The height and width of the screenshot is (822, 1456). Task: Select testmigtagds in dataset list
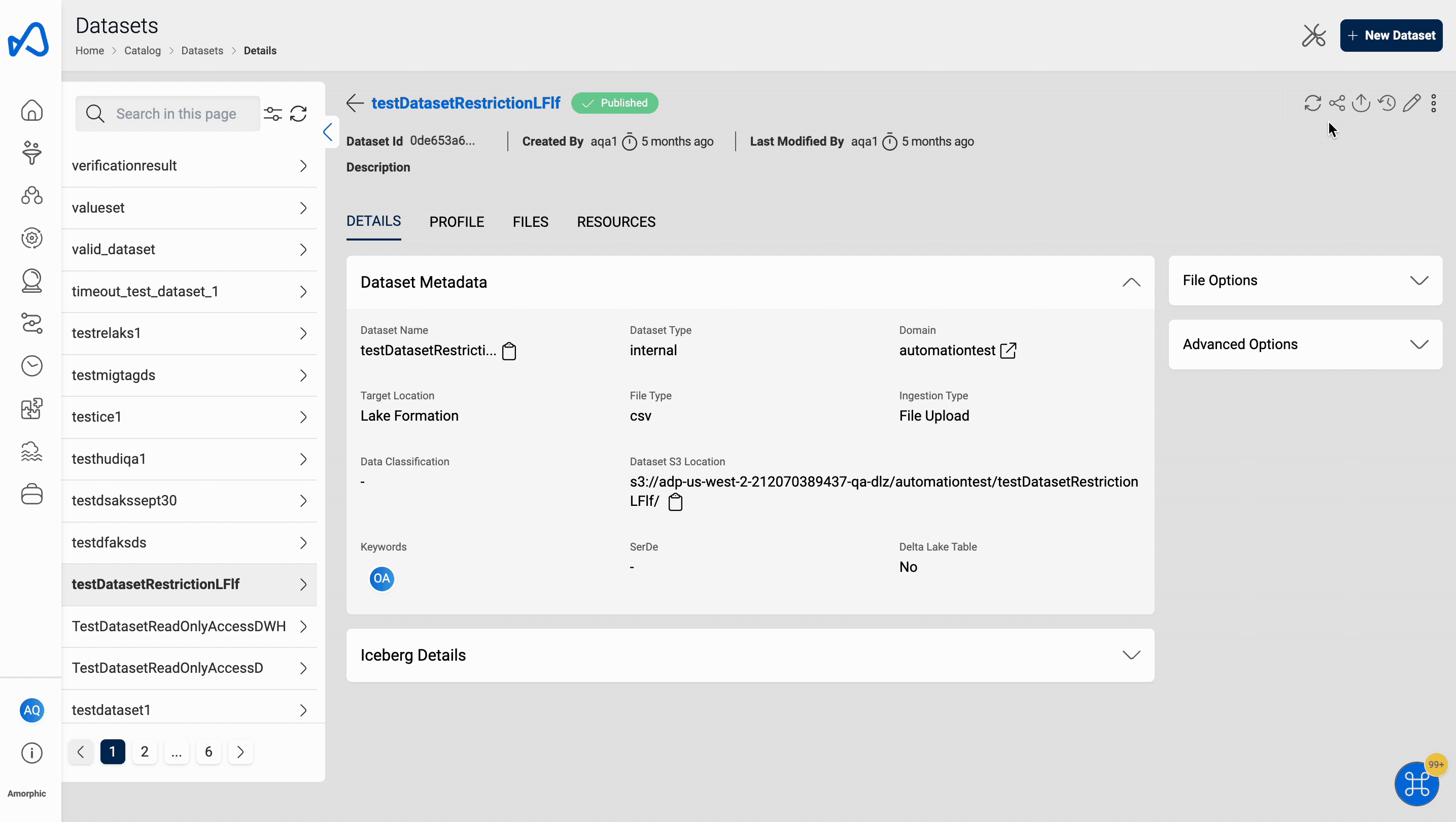tap(189, 375)
